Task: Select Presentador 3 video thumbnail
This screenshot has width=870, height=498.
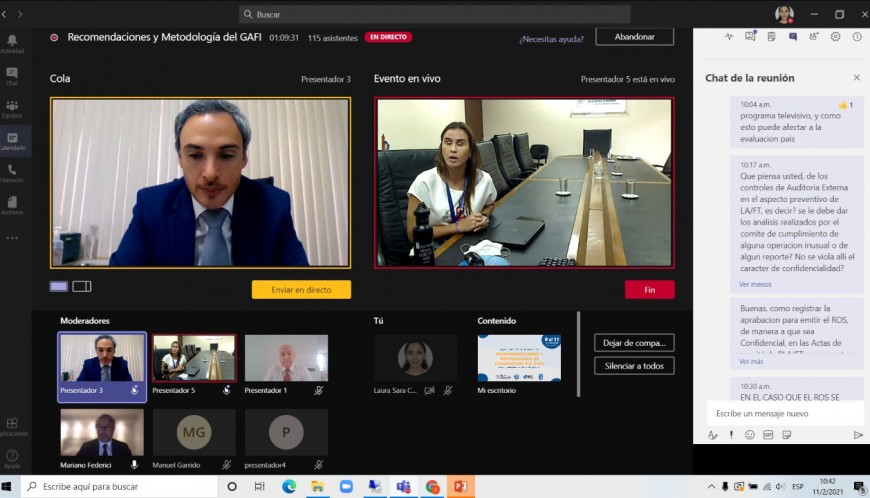Action: click(102, 358)
